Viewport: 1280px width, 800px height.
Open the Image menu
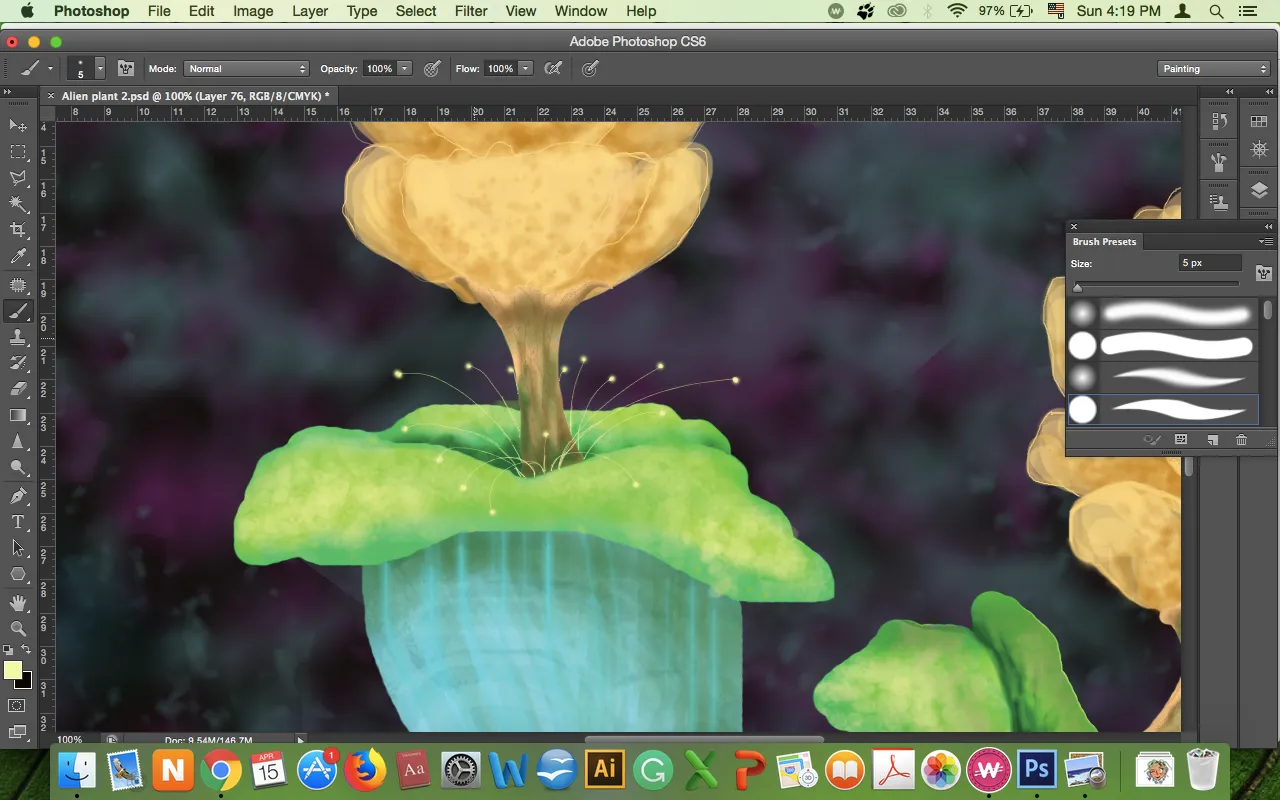[253, 11]
